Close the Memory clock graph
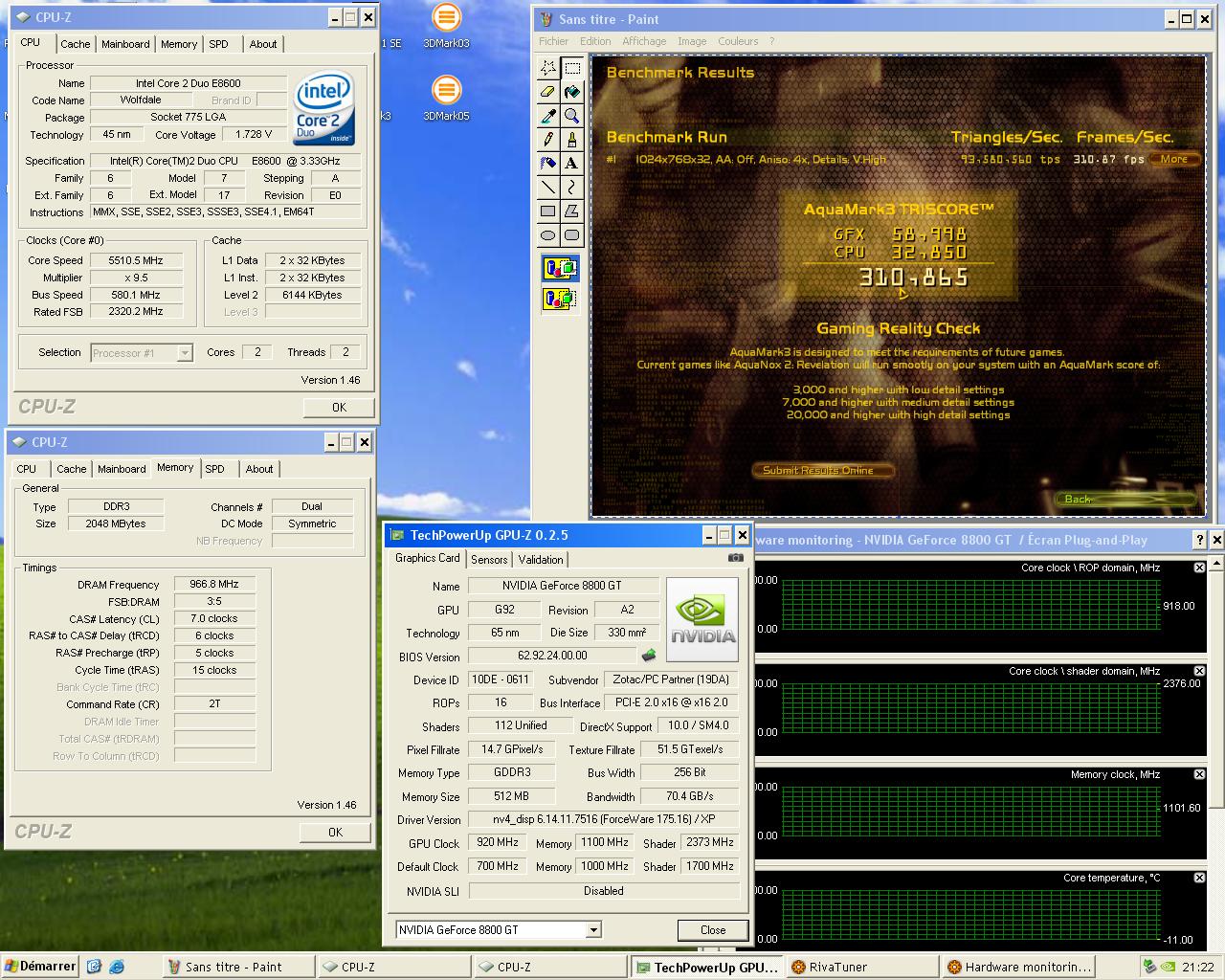Viewport: 1225px width, 980px height. [1199, 774]
